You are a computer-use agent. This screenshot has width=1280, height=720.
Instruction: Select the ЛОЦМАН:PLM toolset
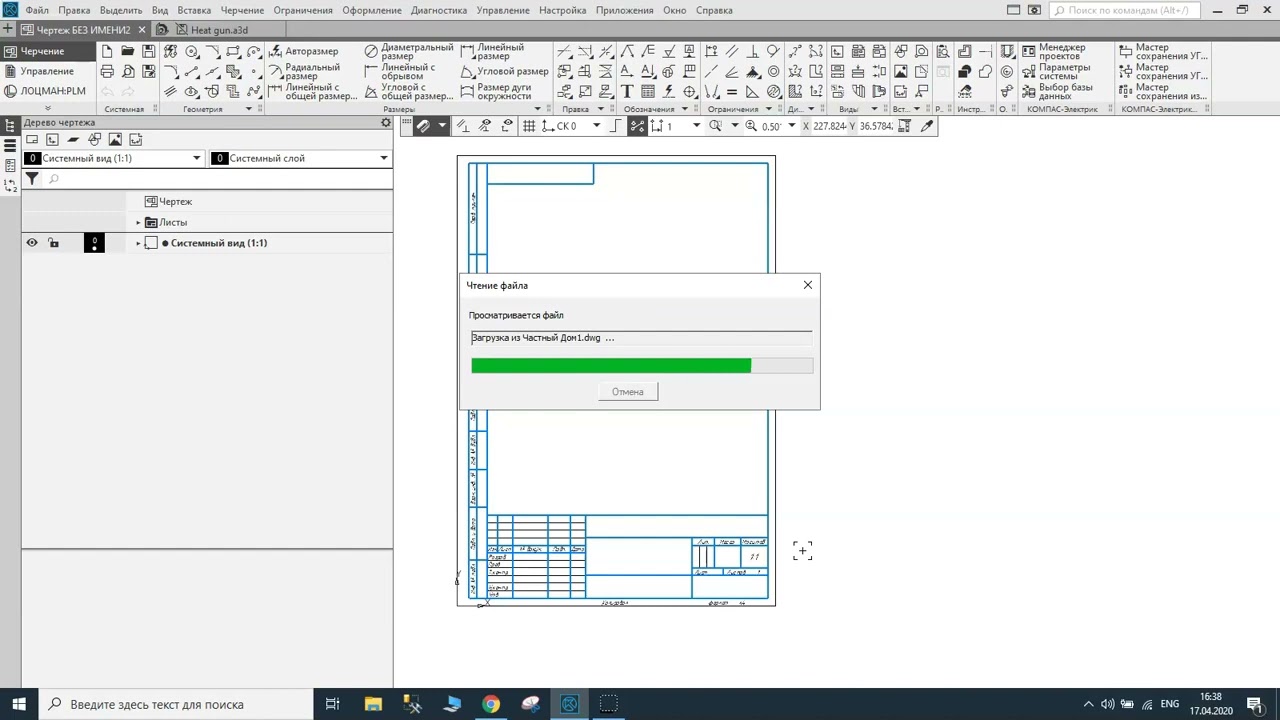[47, 91]
